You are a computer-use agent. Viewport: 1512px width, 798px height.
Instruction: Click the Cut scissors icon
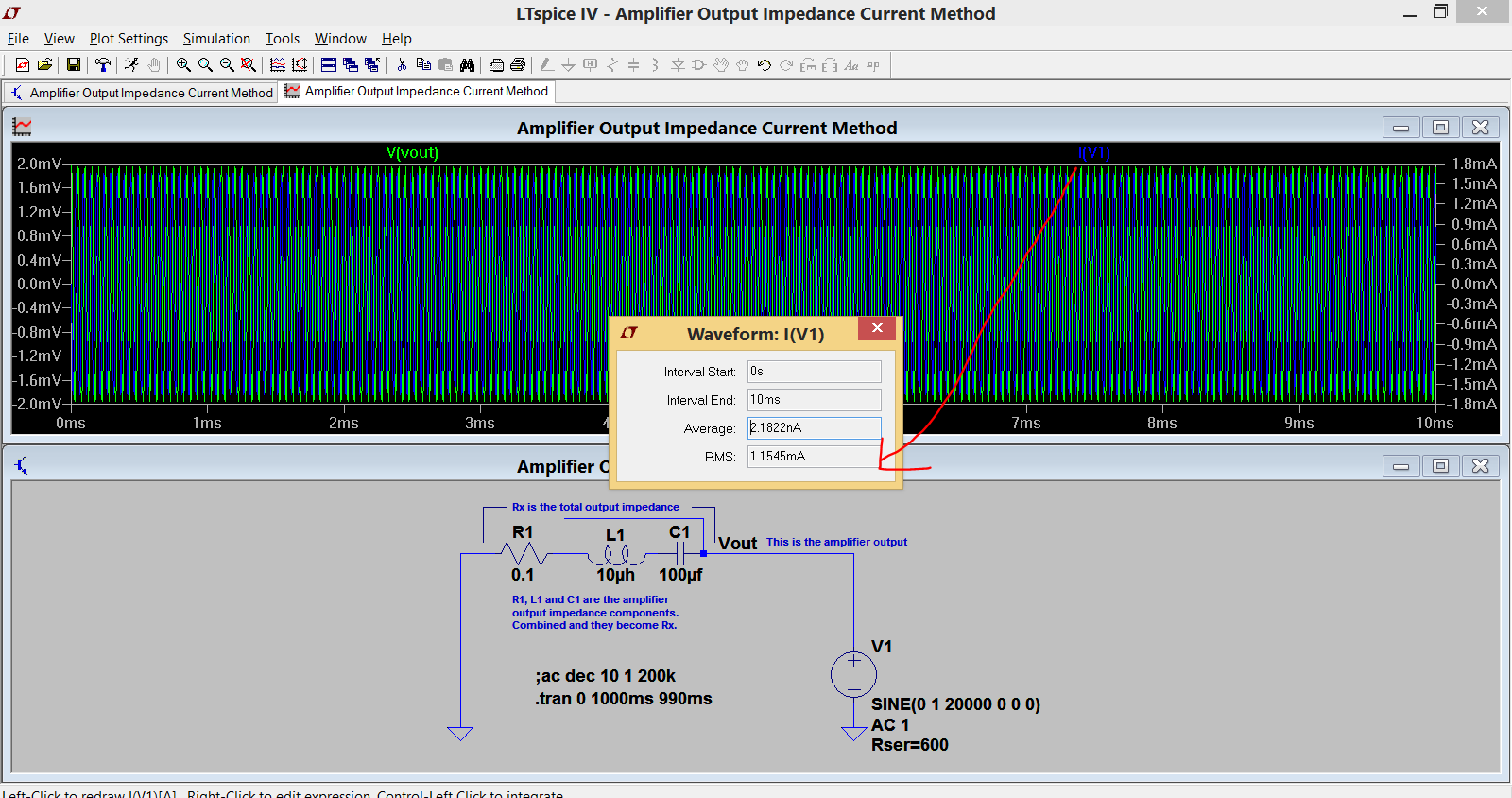(402, 64)
